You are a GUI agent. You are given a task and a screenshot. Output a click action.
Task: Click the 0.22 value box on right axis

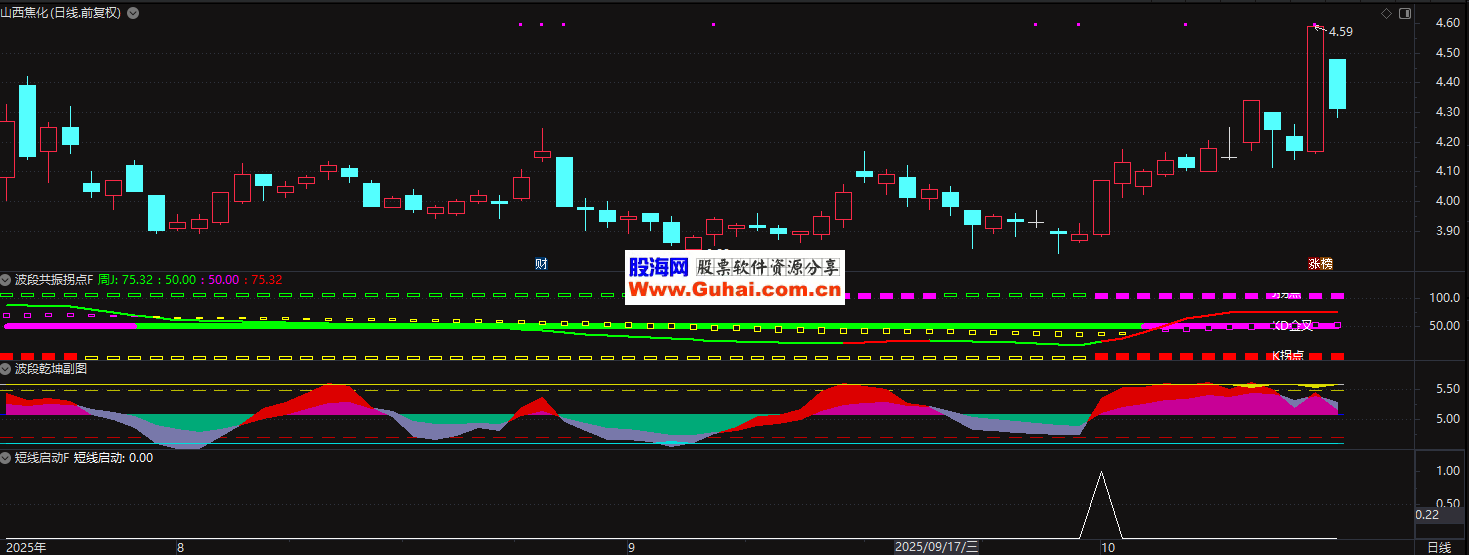coord(1428,514)
